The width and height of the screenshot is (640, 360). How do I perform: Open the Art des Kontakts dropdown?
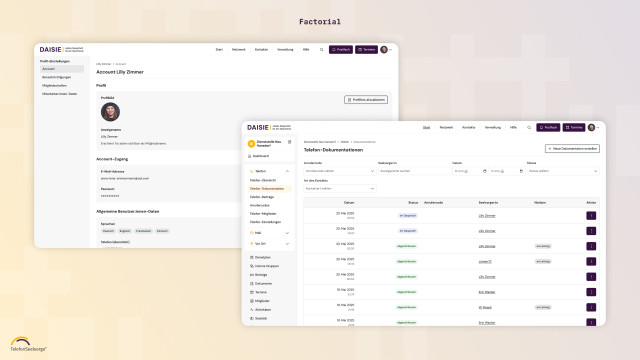[x=340, y=189]
